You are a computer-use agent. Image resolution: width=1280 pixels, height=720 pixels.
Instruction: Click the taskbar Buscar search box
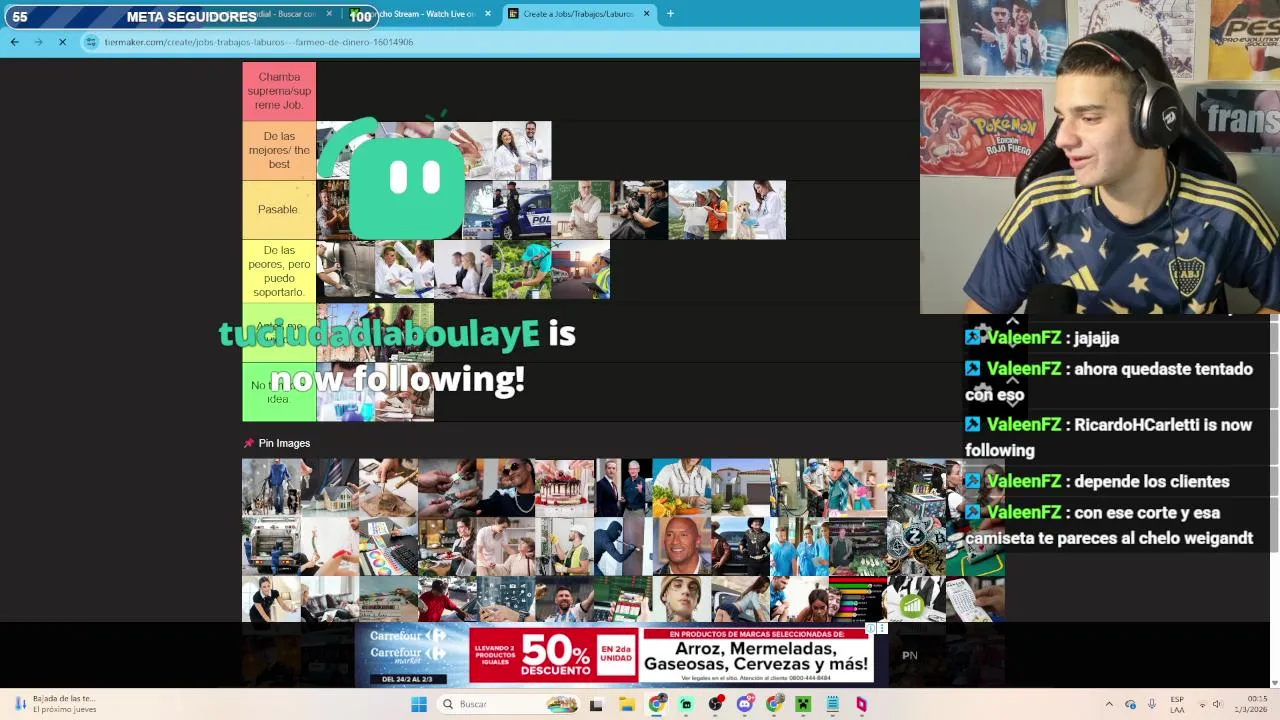[510, 704]
